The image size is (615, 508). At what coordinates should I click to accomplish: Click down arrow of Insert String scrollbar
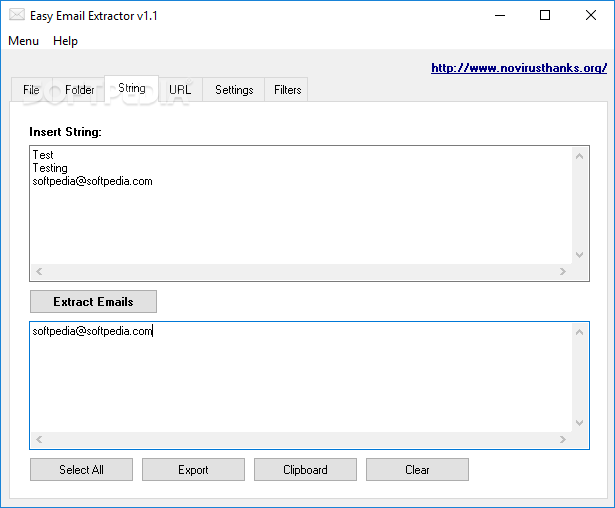[579, 255]
